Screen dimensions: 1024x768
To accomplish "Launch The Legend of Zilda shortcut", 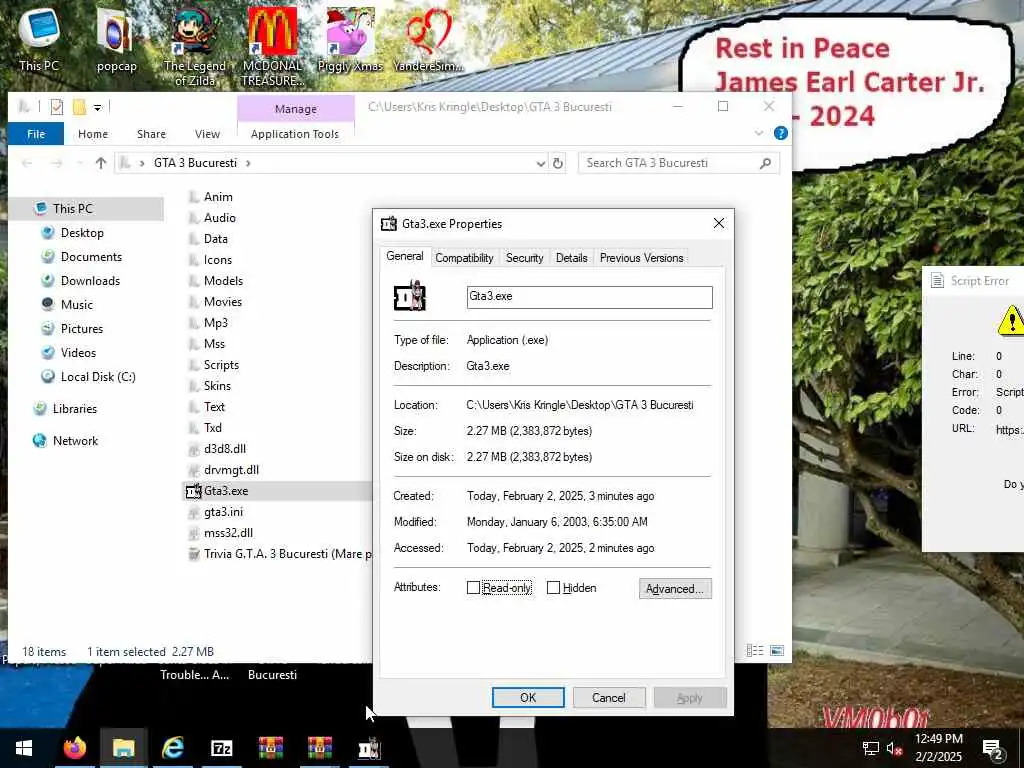I will [x=195, y=46].
